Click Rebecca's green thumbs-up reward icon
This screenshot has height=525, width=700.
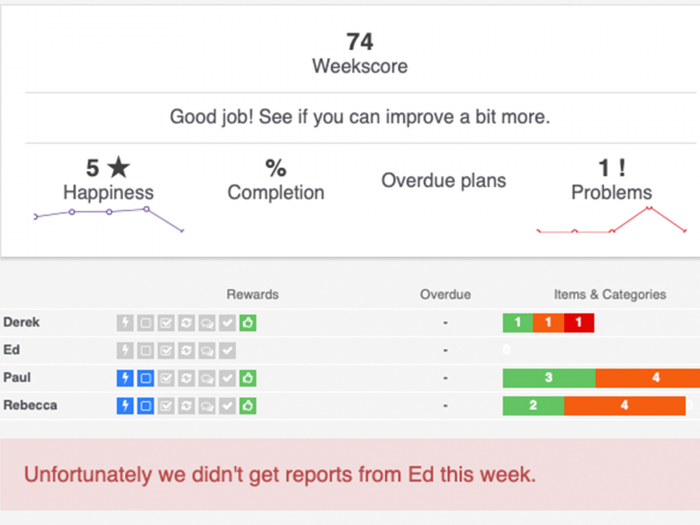tap(248, 406)
